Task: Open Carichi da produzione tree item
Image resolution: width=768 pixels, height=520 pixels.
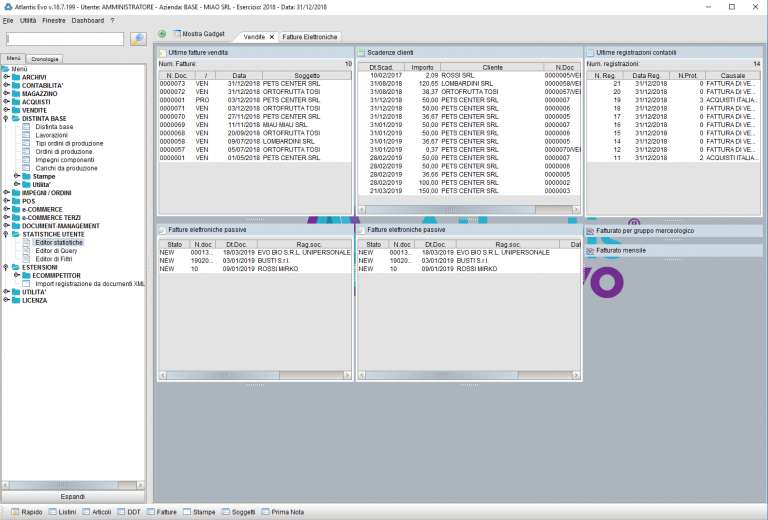Action: coord(66,168)
